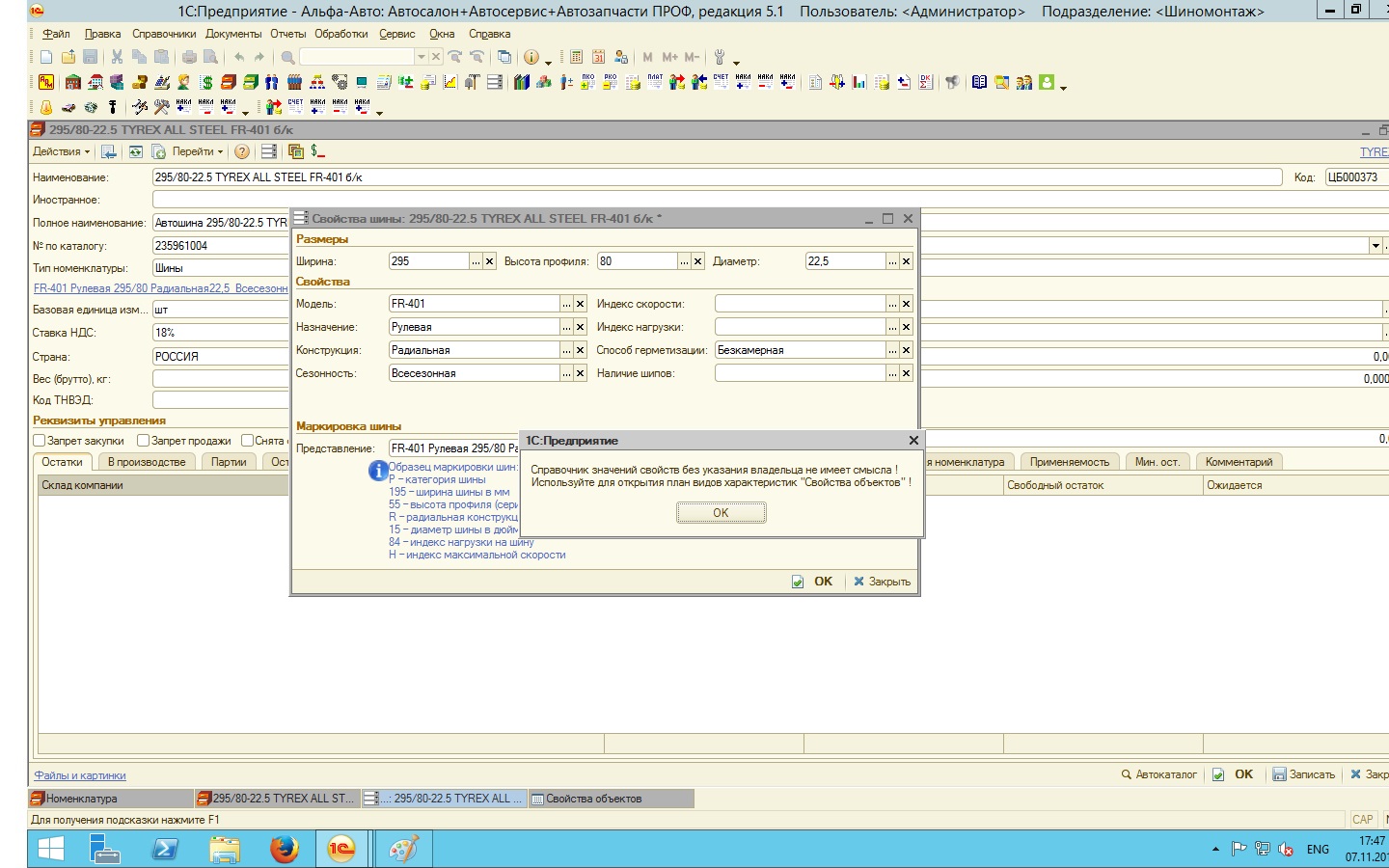
Task: Clear the Диаметр field with its X
Action: click(x=907, y=261)
